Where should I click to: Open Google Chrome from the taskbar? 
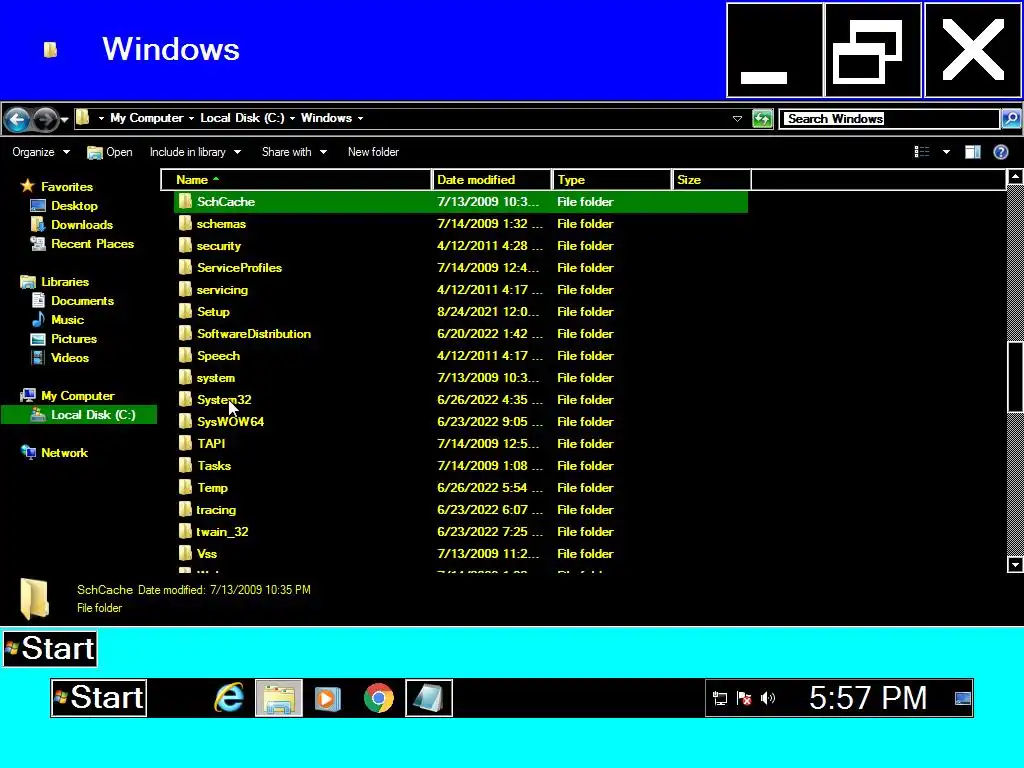tap(379, 698)
